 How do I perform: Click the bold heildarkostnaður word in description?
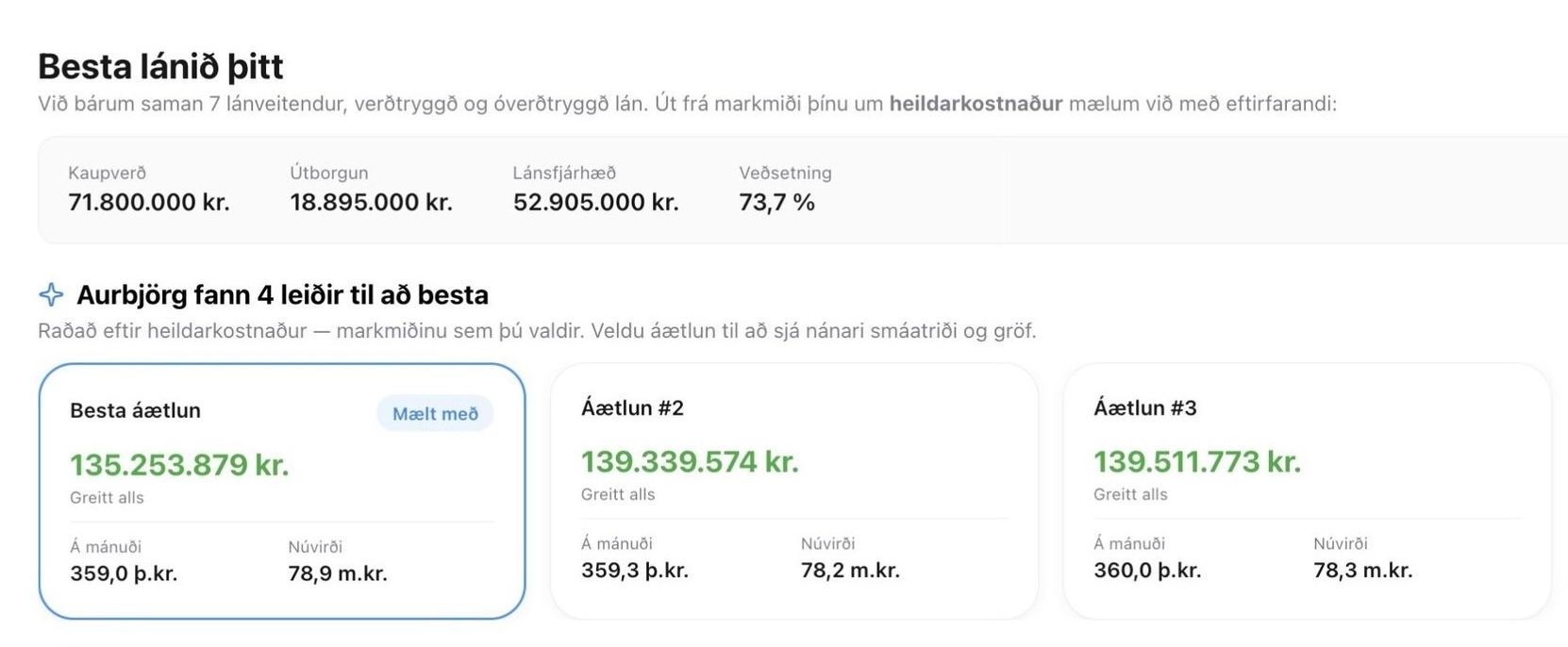click(x=976, y=104)
